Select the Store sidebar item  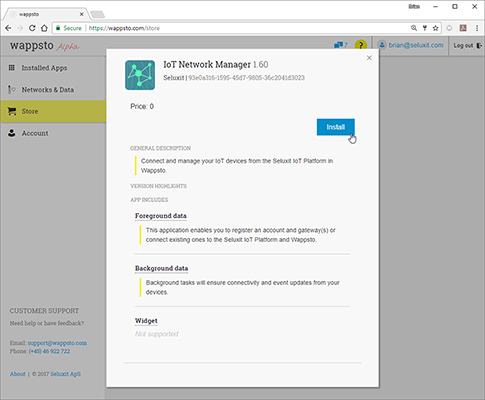tap(53, 111)
